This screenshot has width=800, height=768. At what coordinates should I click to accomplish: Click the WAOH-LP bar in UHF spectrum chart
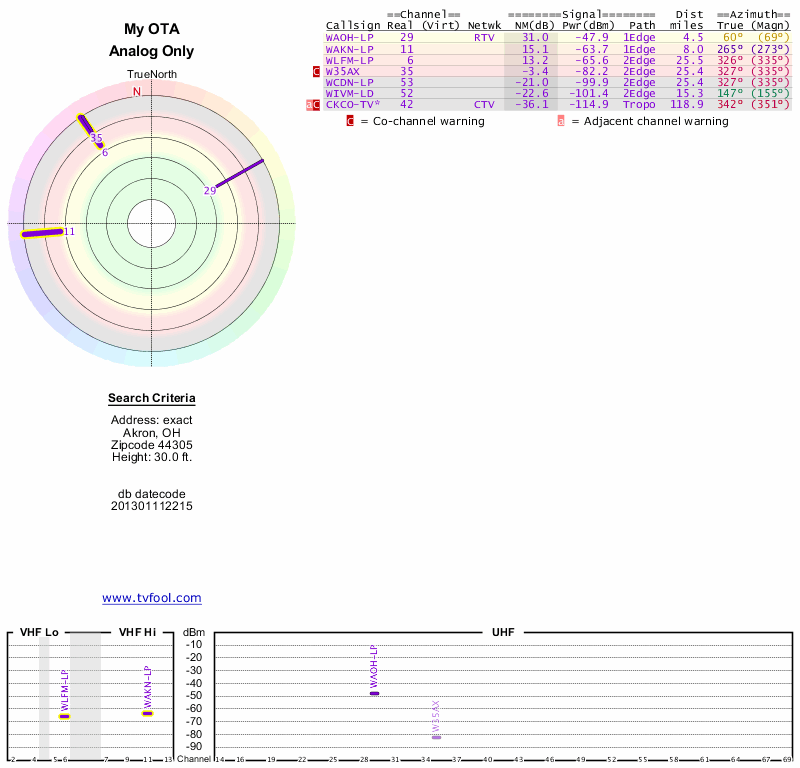pos(374,693)
